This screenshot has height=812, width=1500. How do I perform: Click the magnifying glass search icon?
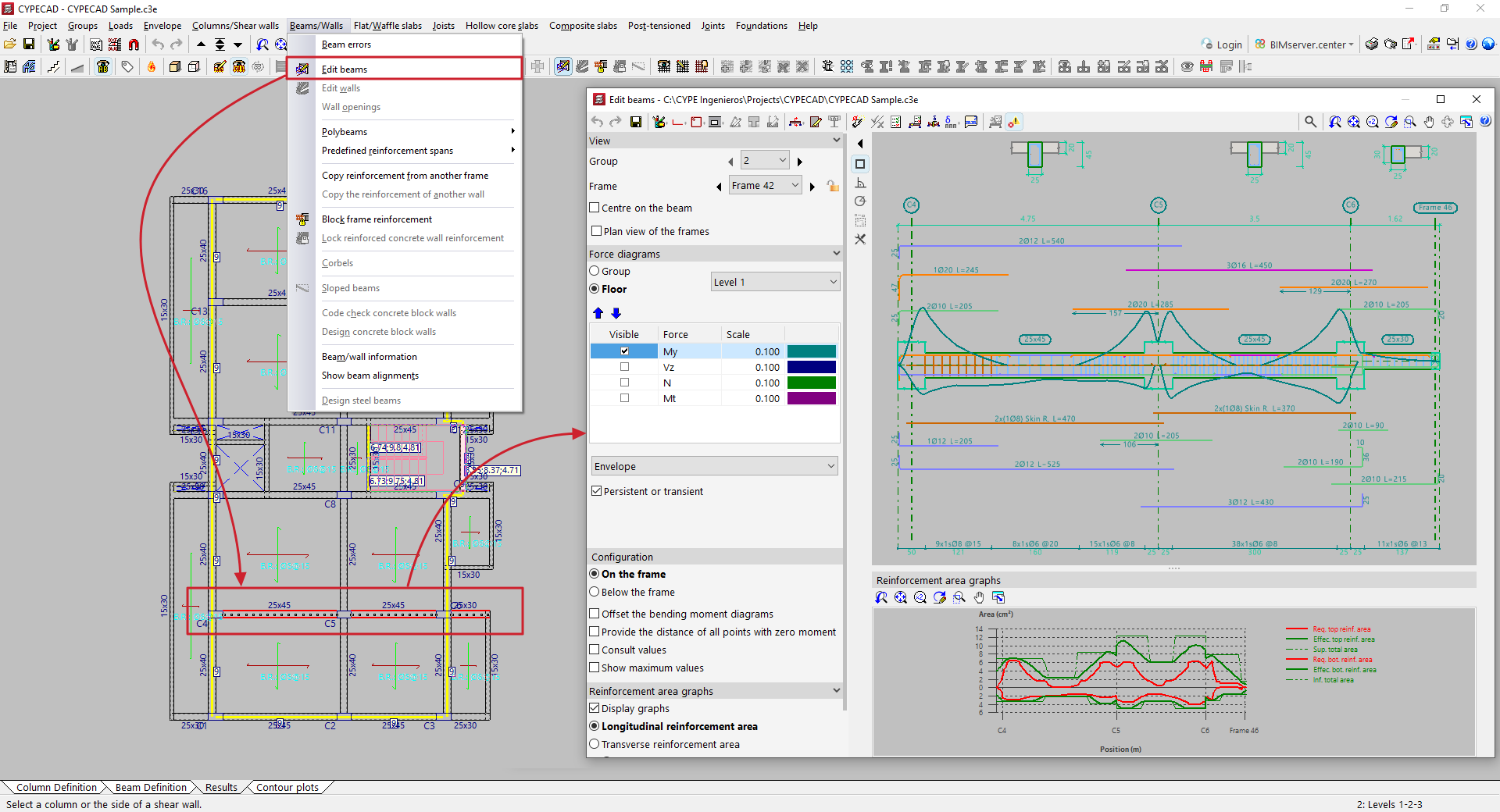point(1310,122)
